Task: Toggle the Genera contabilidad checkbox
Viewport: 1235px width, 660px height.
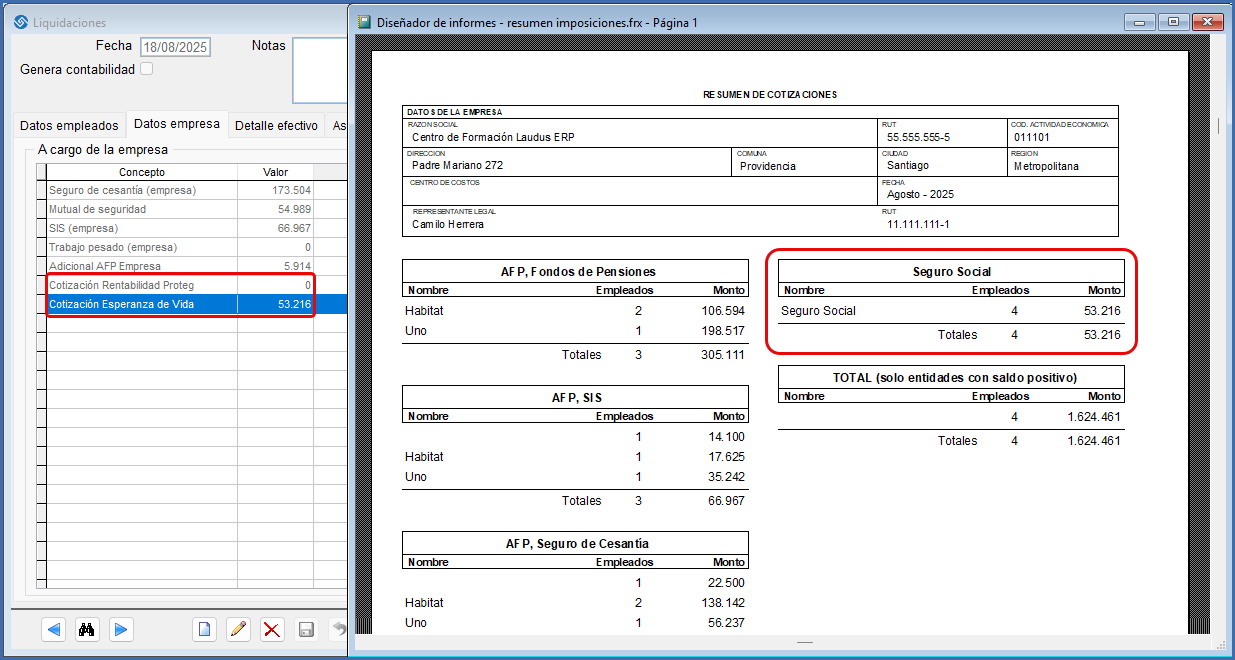Action: point(147,69)
